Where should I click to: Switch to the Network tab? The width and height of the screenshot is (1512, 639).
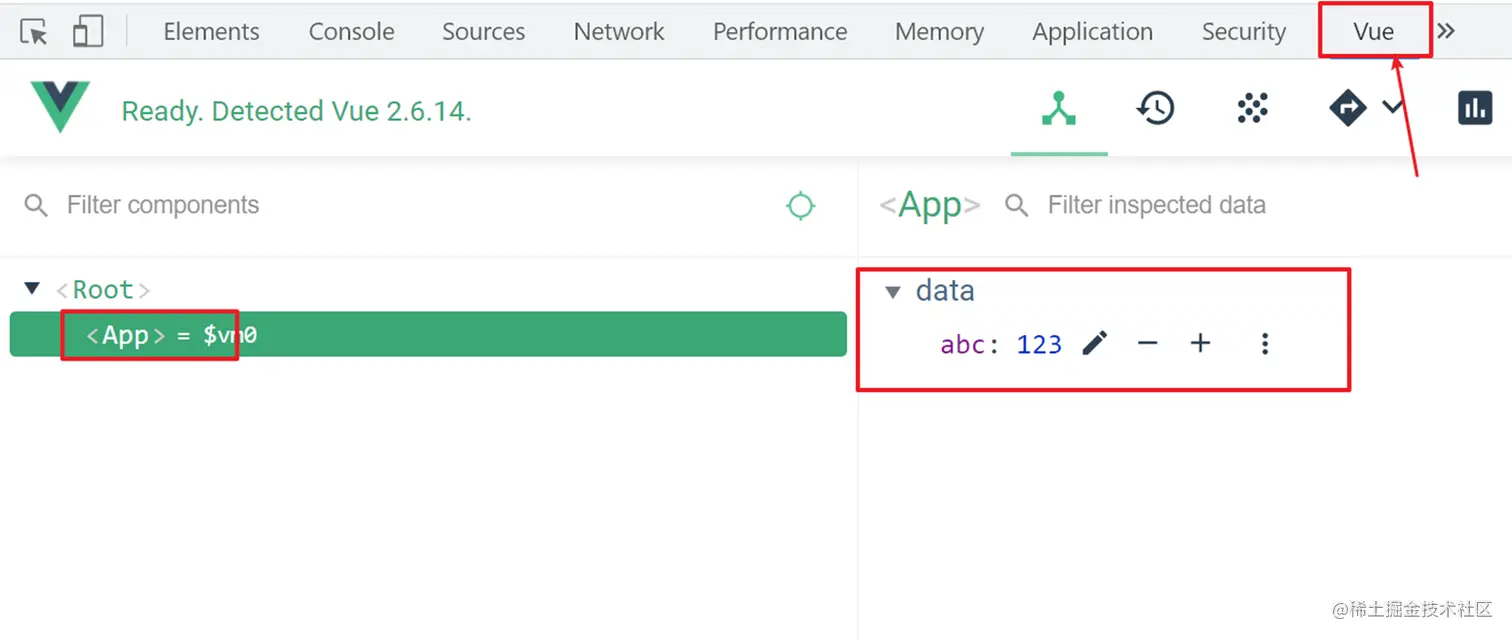619,32
